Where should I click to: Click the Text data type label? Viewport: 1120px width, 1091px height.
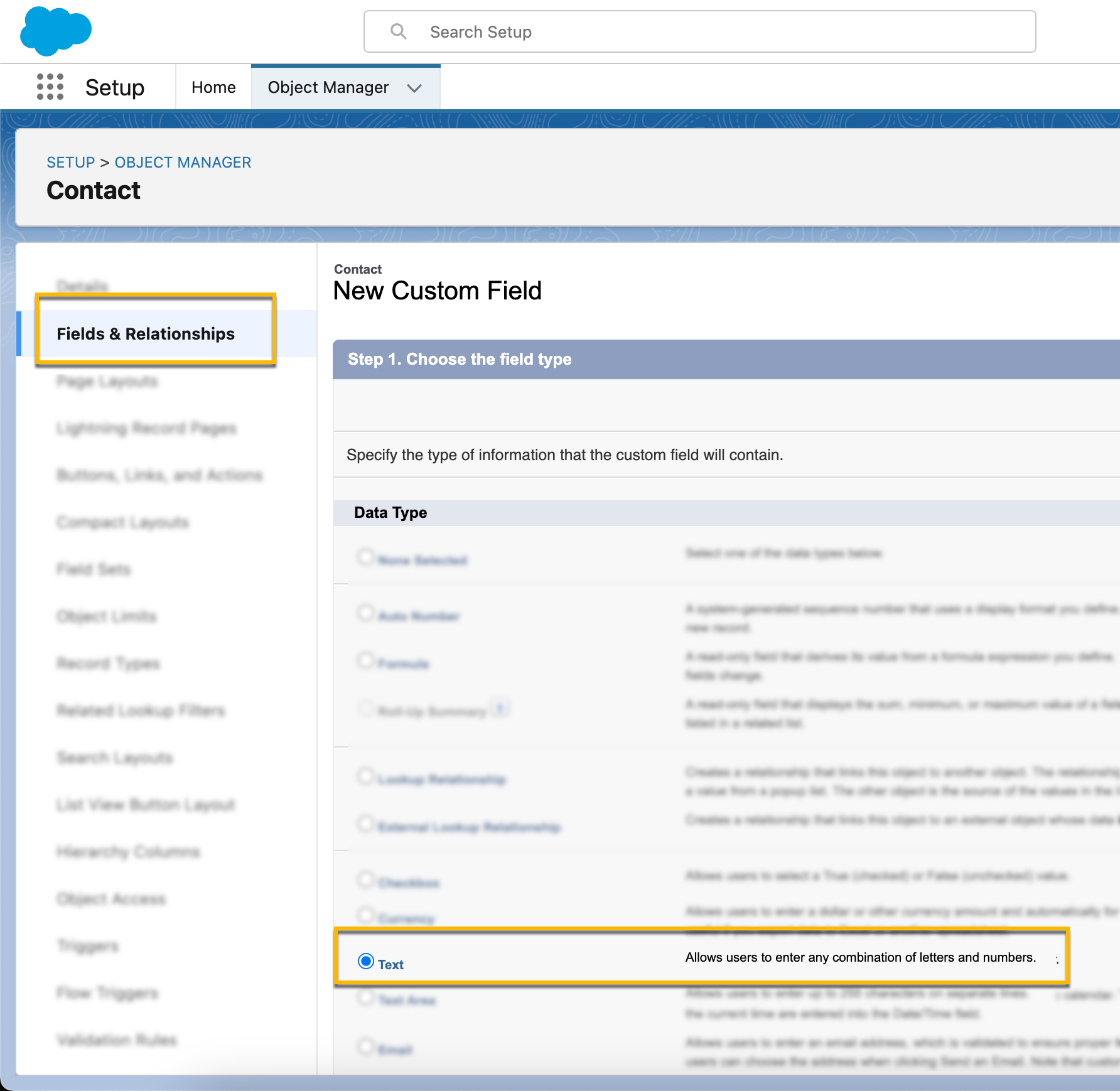[x=390, y=965]
